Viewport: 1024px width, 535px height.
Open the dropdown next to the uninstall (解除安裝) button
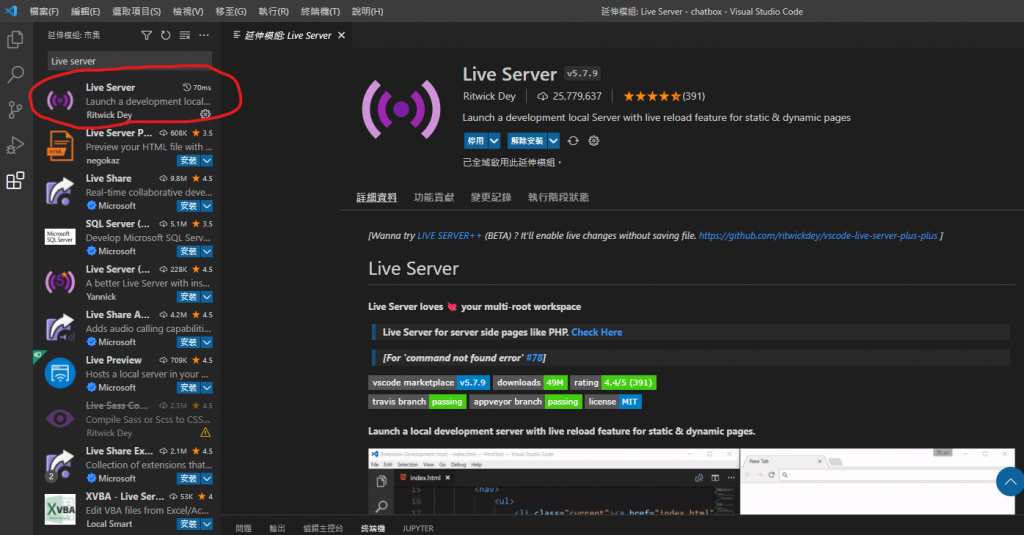point(554,140)
